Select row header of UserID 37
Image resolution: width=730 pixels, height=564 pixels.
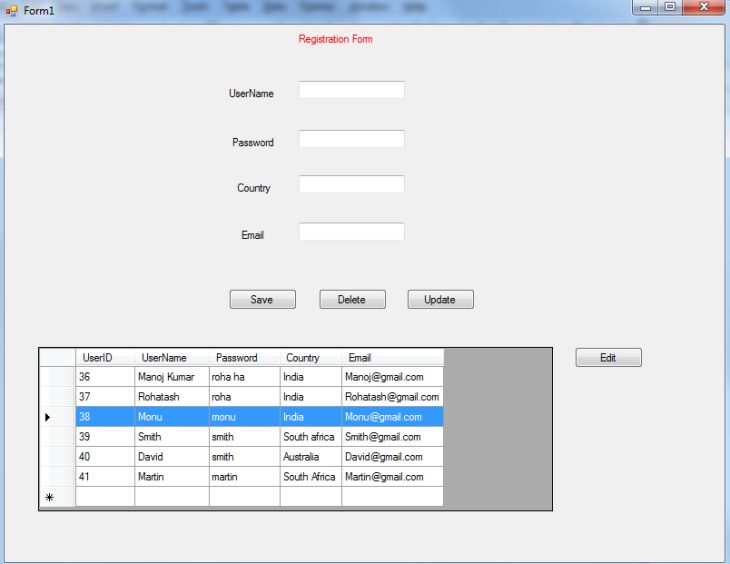click(58, 397)
